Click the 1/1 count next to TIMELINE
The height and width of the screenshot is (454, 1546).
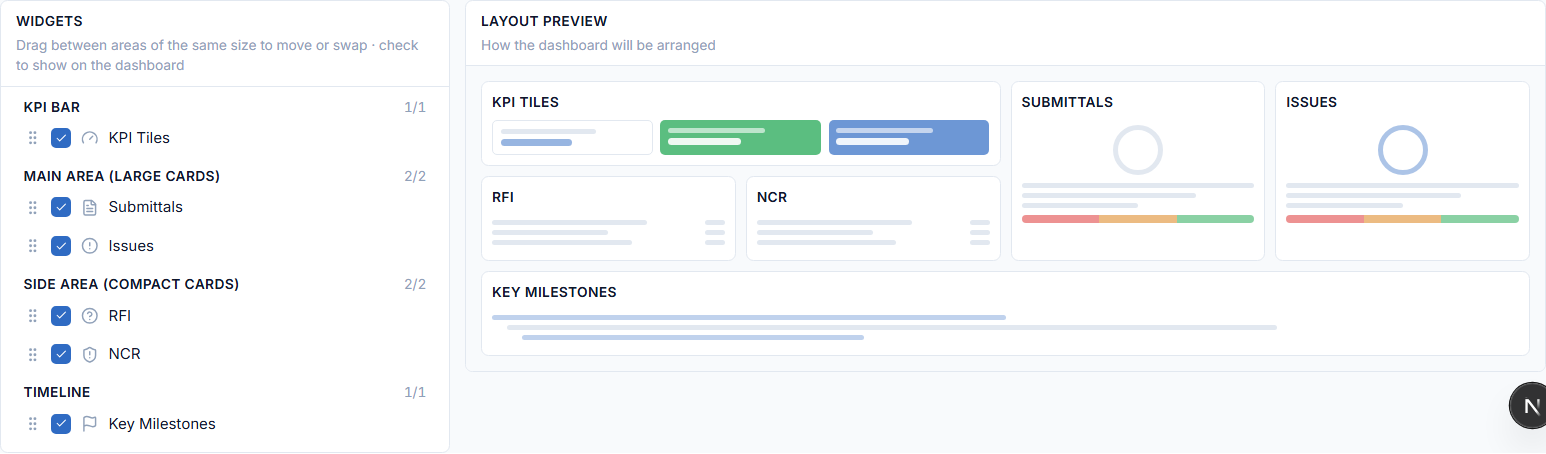click(415, 392)
